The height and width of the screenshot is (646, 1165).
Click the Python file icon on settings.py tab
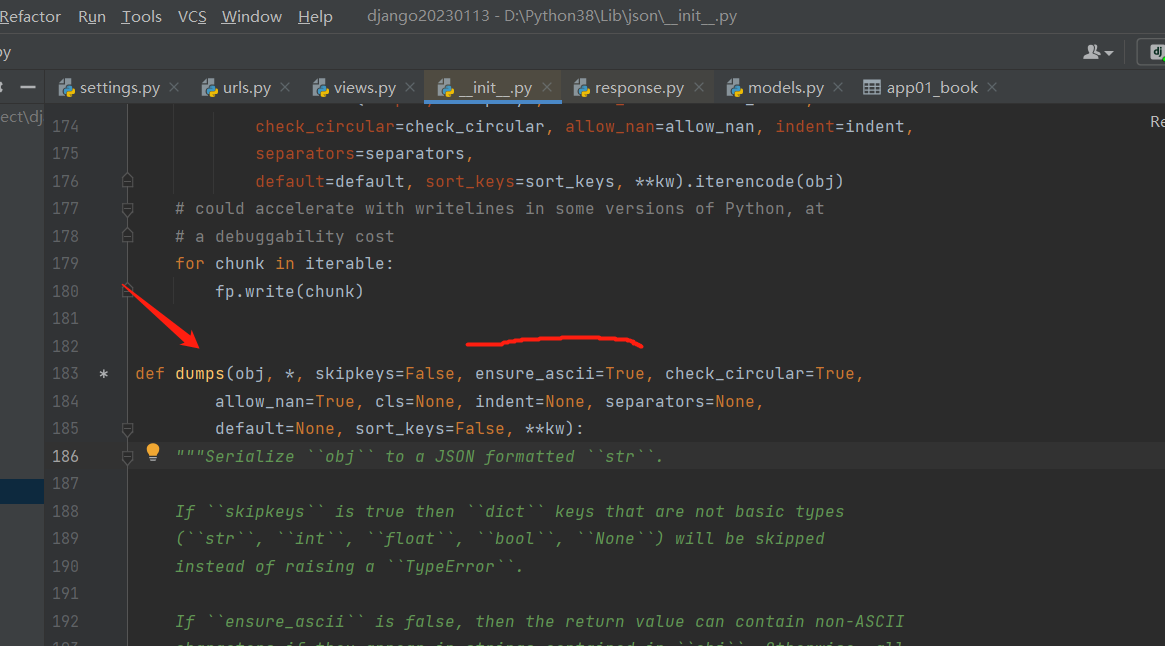pos(67,88)
